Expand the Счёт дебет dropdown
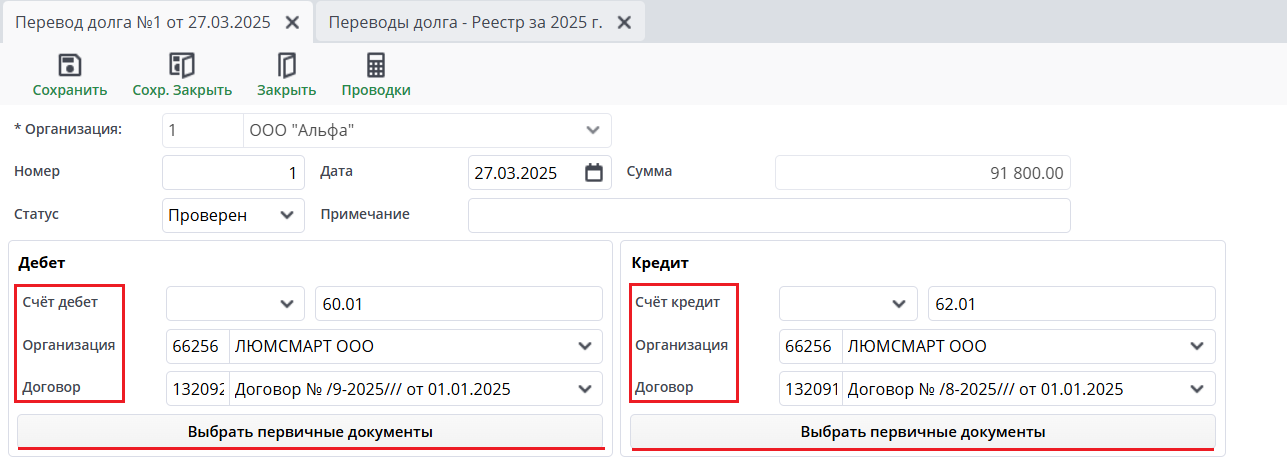 pos(288,303)
